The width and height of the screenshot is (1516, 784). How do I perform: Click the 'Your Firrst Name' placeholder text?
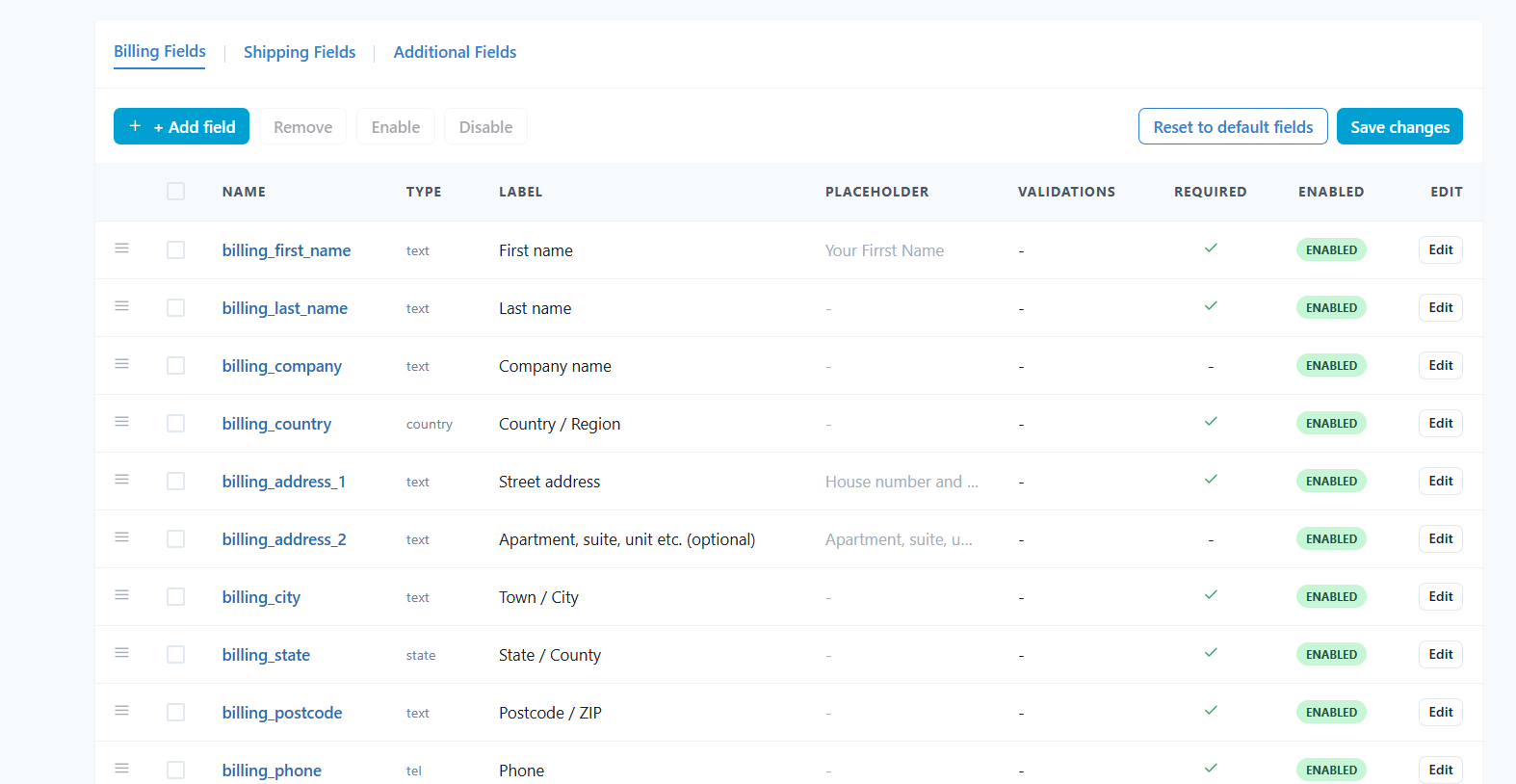(x=884, y=250)
